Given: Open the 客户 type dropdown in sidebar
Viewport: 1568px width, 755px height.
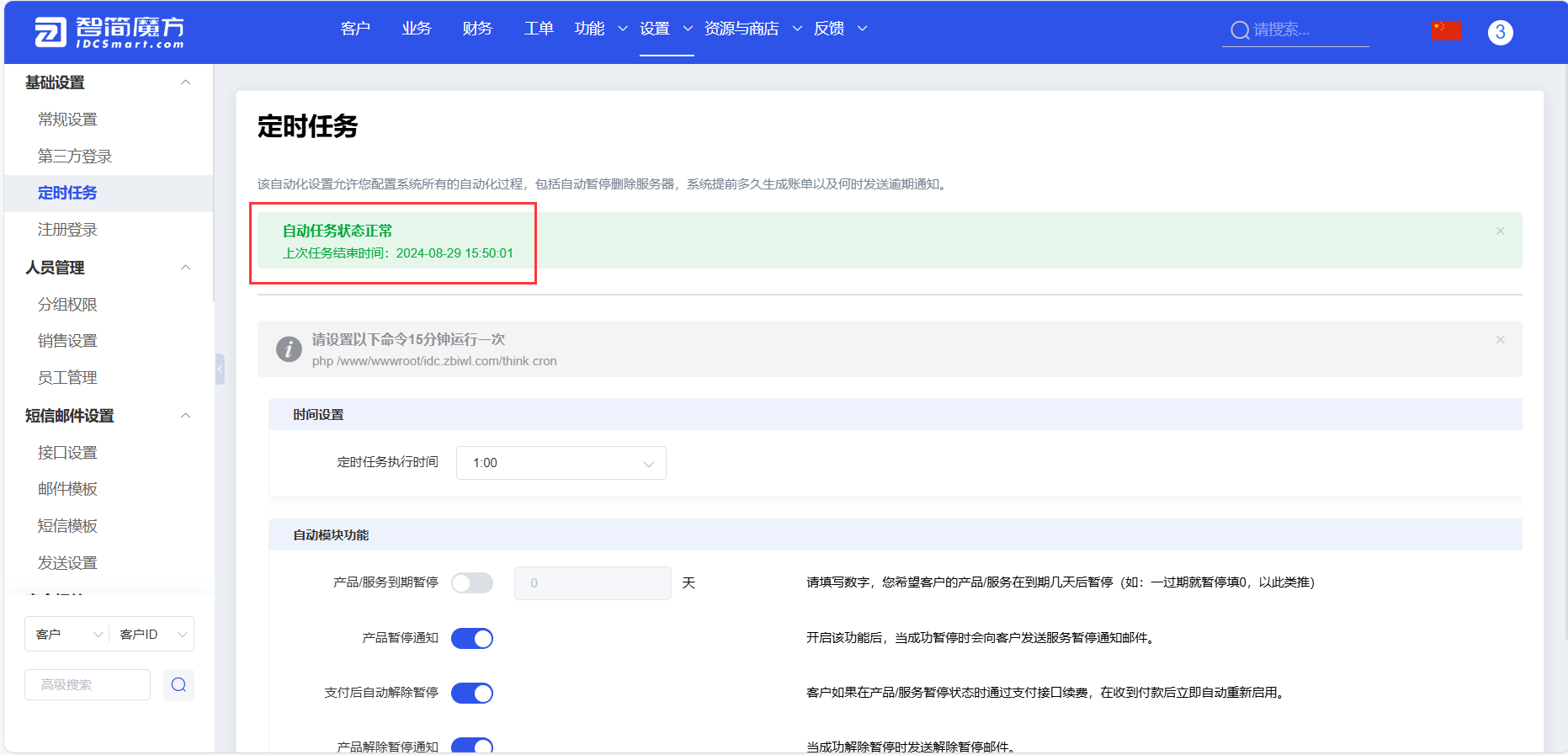Looking at the screenshot, I should coord(68,634).
